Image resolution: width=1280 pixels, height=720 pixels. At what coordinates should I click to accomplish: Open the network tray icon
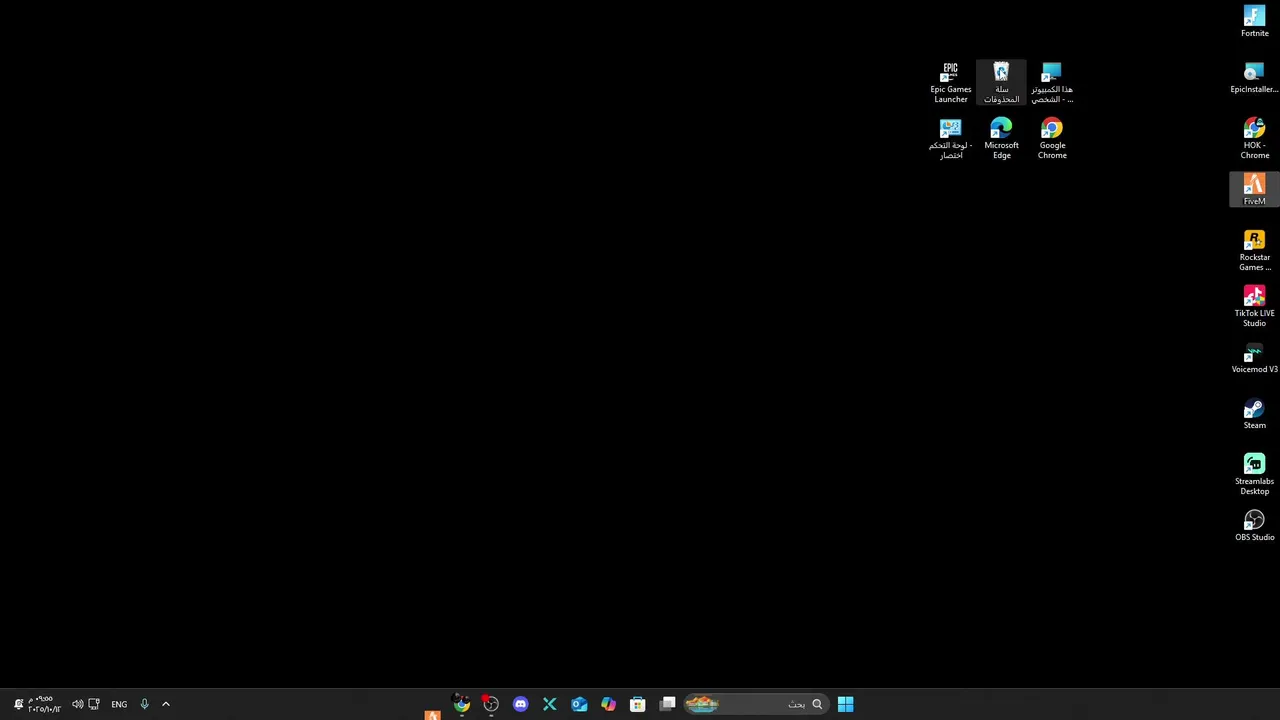pyautogui.click(x=94, y=704)
